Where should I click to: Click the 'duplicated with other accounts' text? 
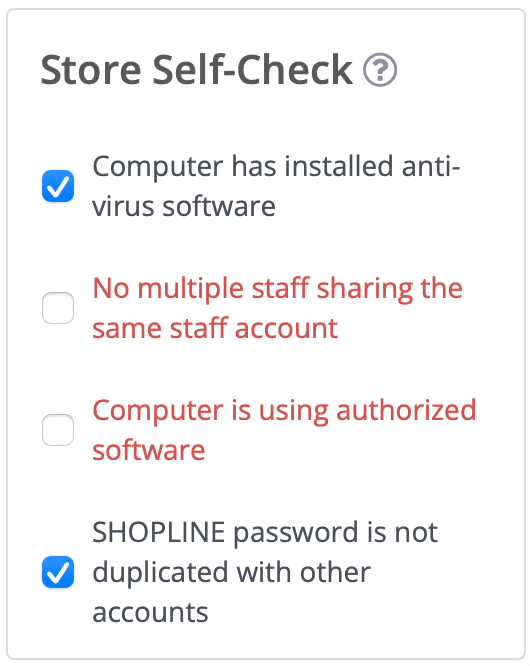point(231,592)
